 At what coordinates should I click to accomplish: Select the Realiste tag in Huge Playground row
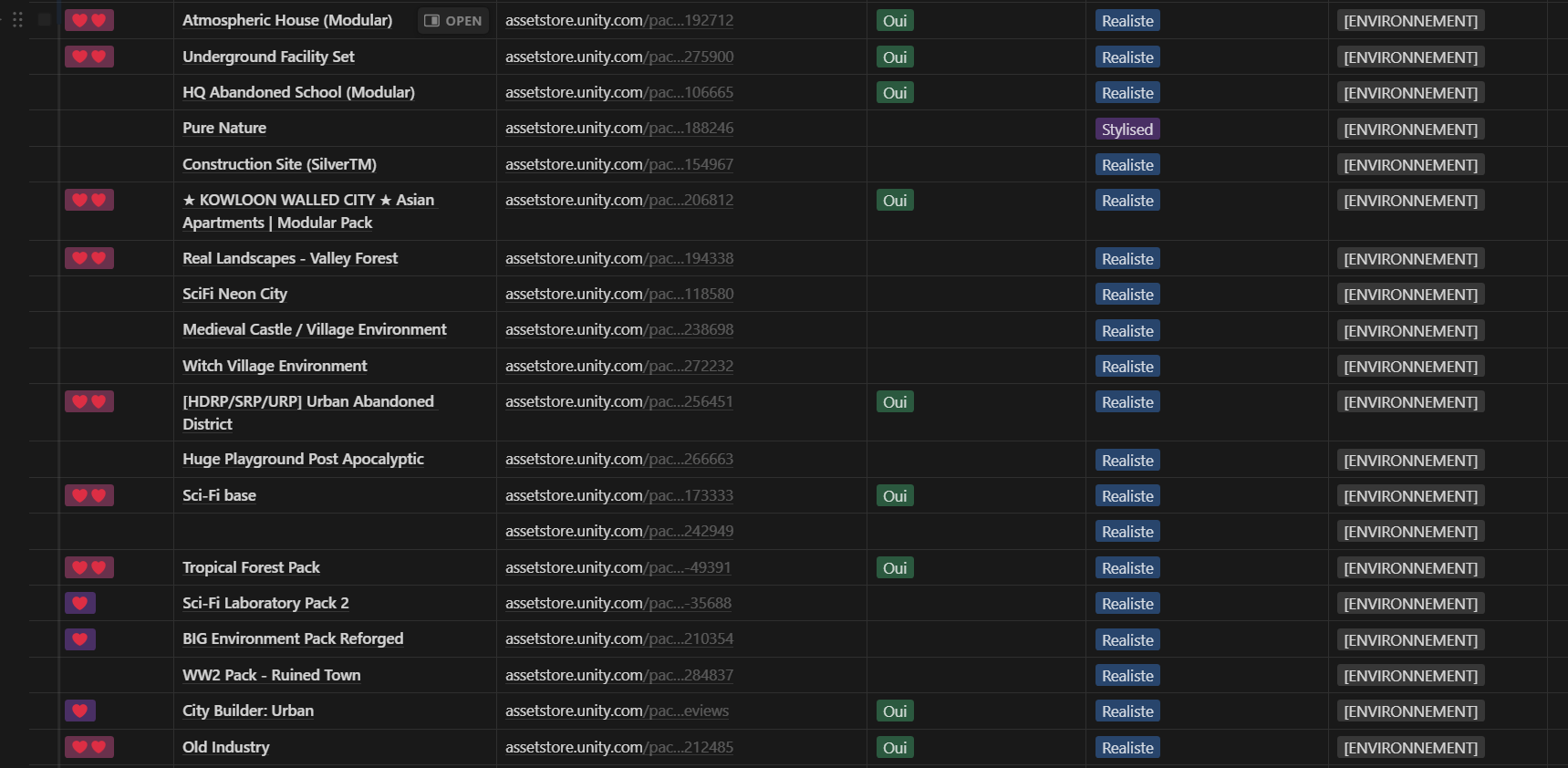(x=1127, y=461)
